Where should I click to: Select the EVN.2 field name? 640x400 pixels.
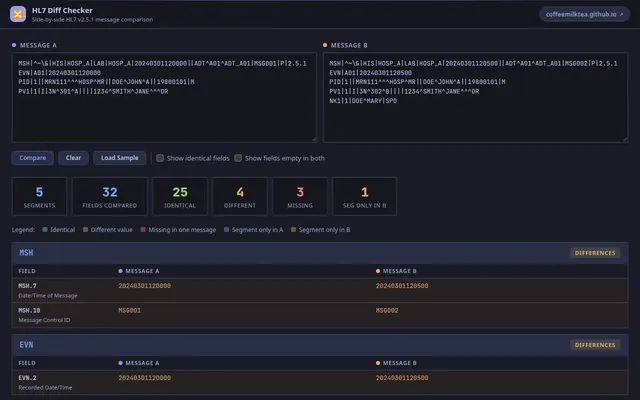coord(27,378)
